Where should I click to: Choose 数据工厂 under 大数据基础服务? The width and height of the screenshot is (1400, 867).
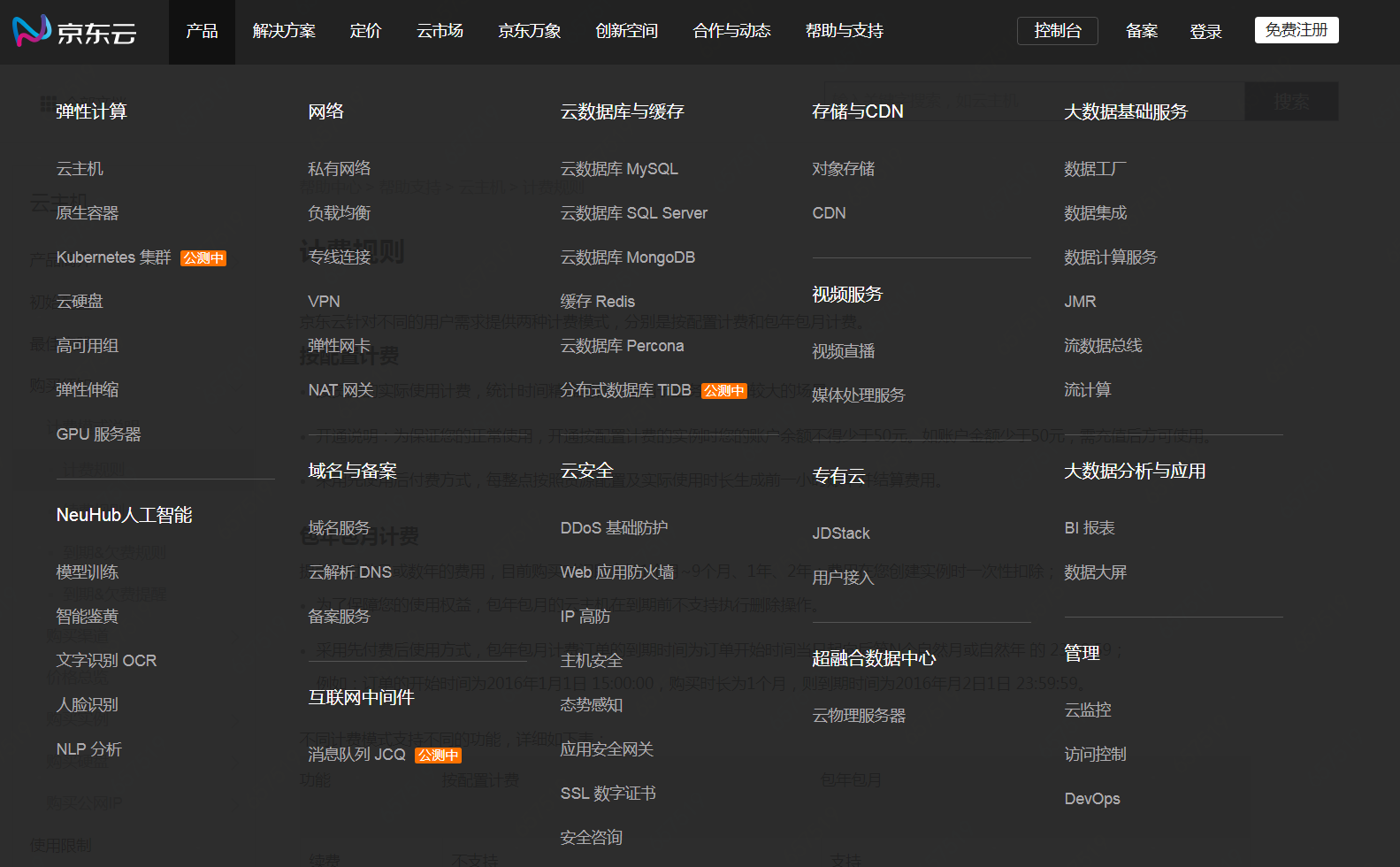pyautogui.click(x=1095, y=169)
